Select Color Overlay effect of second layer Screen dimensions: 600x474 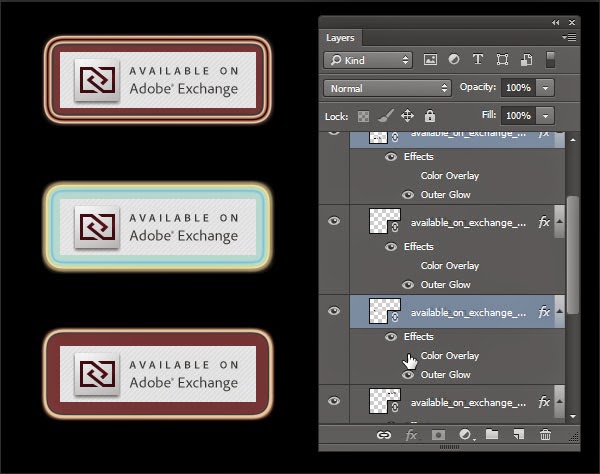pyautogui.click(x=450, y=266)
